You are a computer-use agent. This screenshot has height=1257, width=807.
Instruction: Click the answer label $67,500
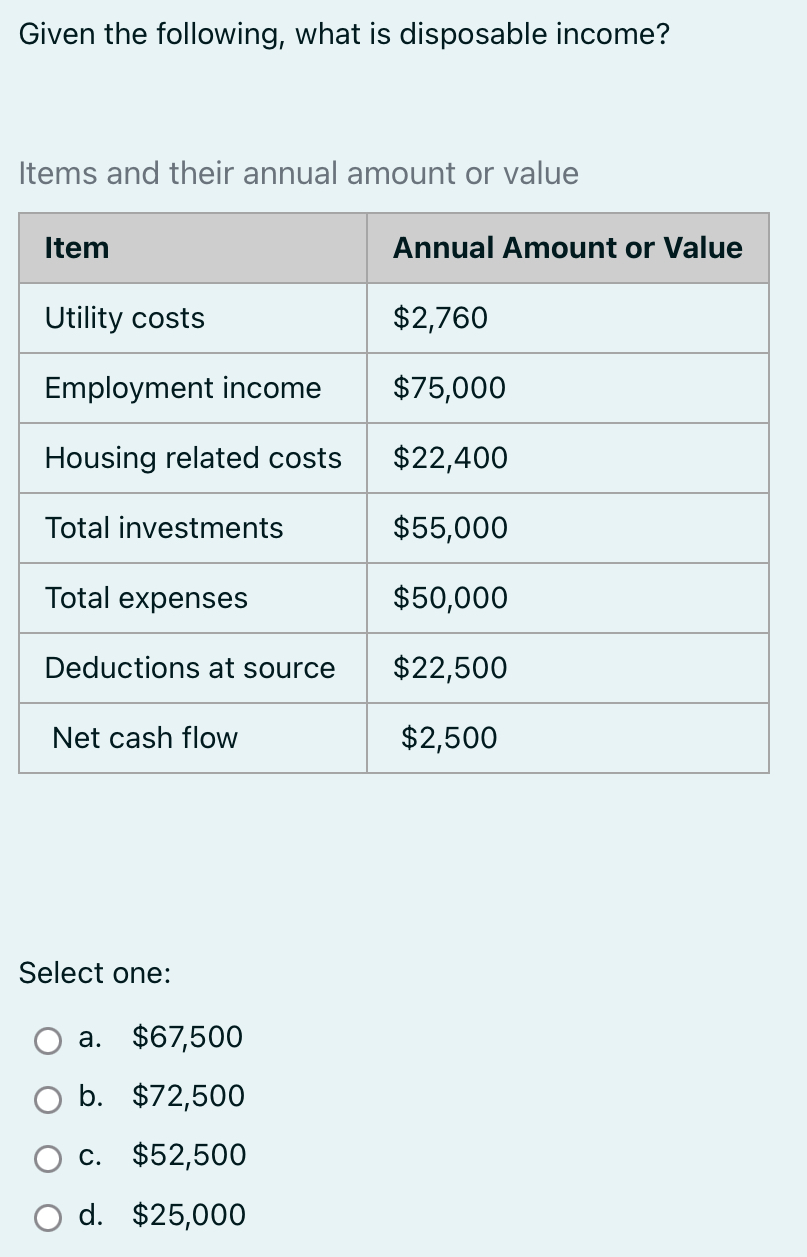(186, 1038)
